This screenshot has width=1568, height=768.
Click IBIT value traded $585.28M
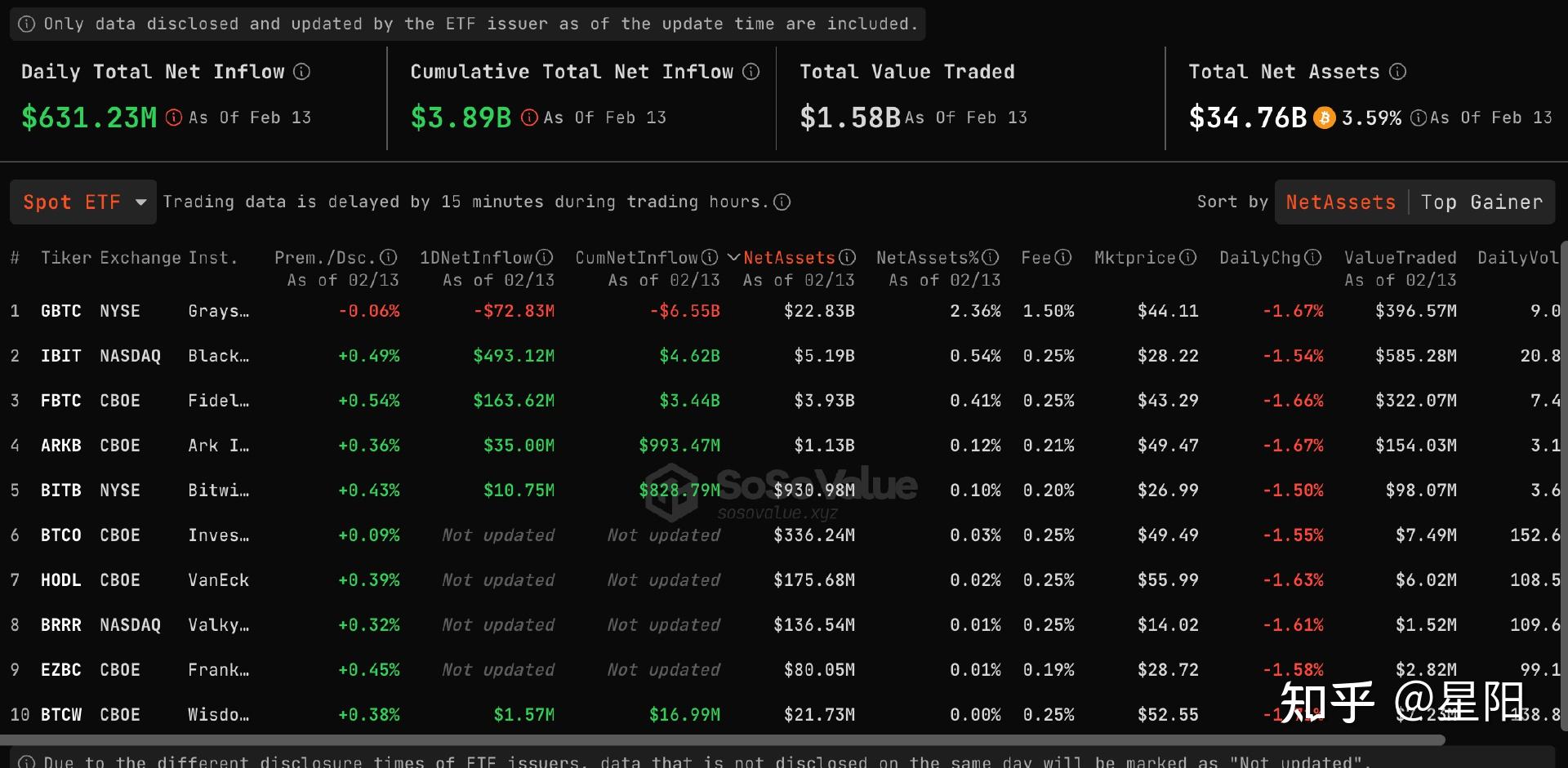(x=1416, y=356)
